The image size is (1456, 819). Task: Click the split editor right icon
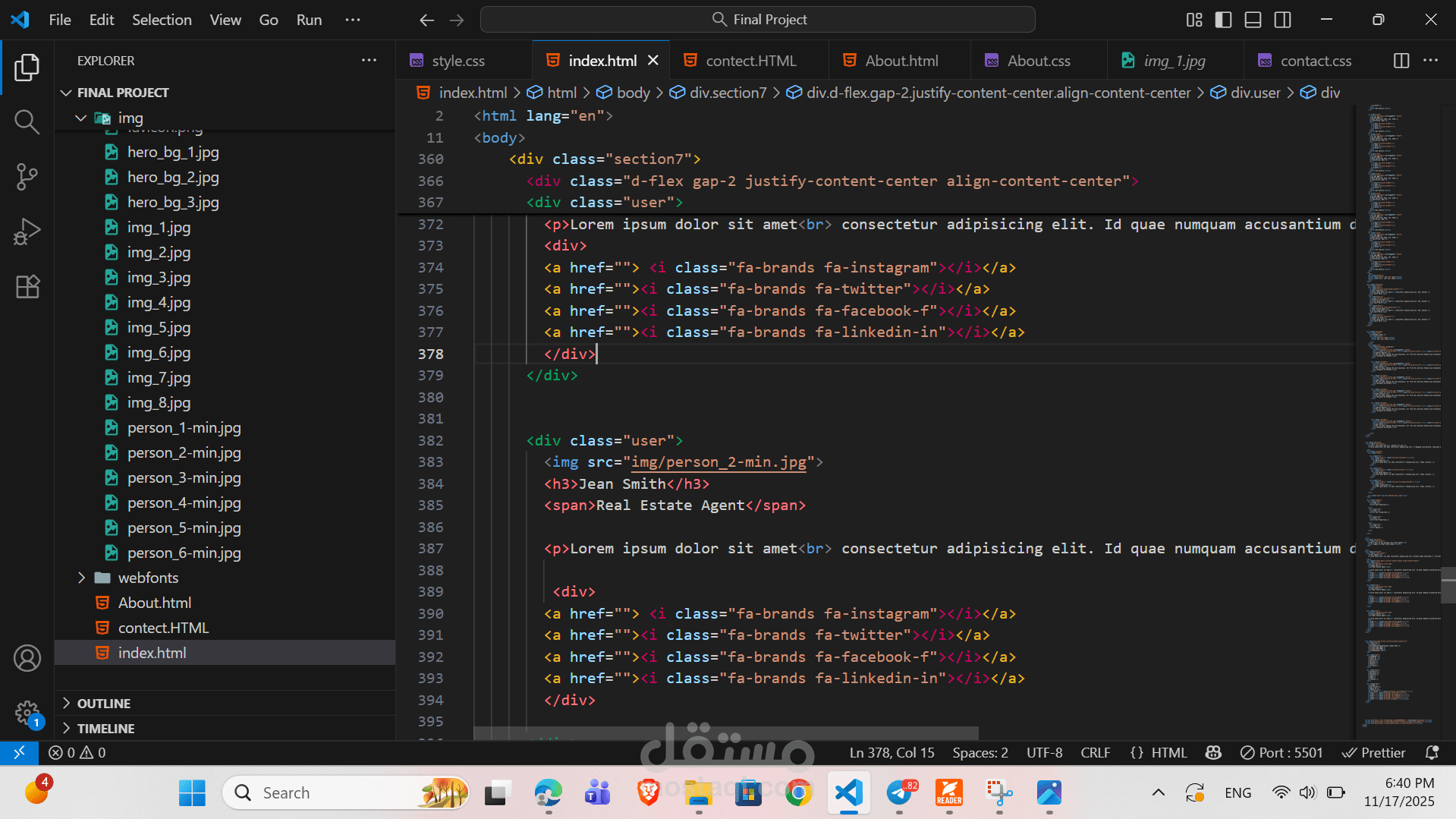click(1401, 61)
